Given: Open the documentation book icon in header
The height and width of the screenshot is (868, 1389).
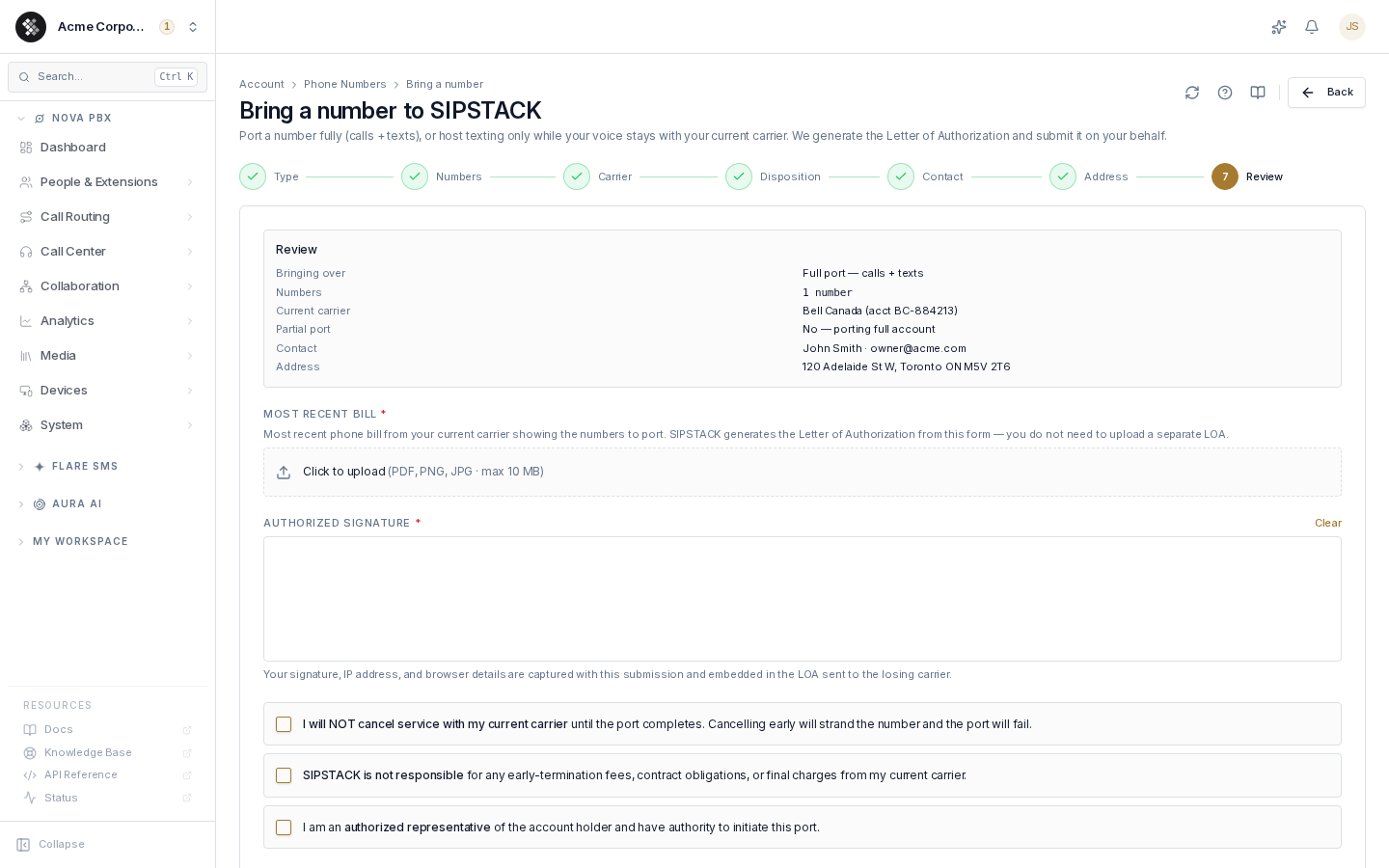Looking at the screenshot, I should [x=1258, y=93].
